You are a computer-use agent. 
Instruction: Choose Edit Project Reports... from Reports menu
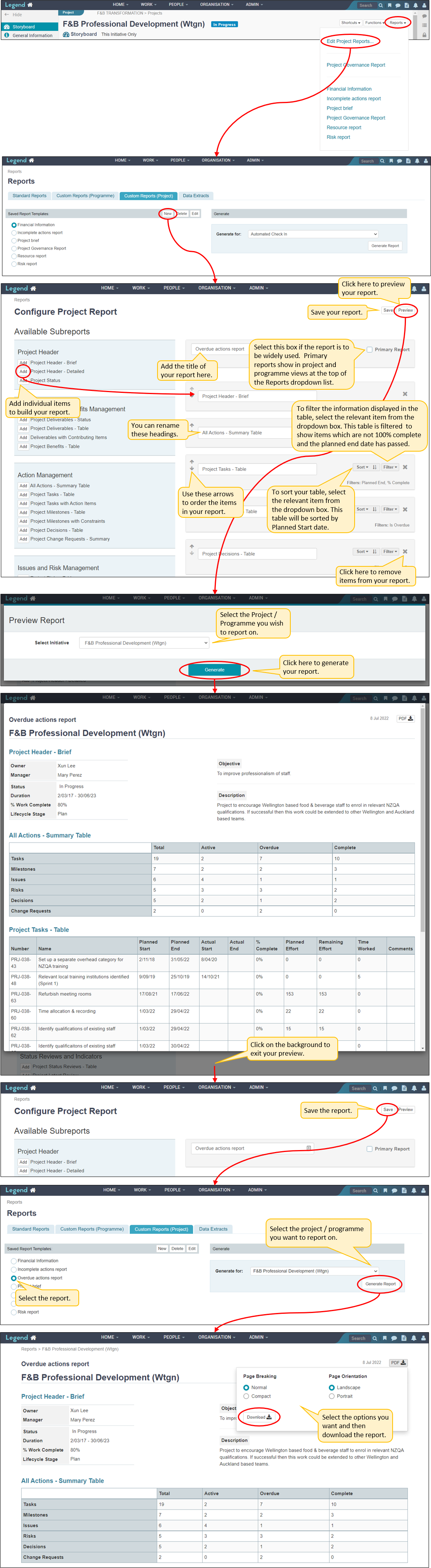[x=350, y=42]
